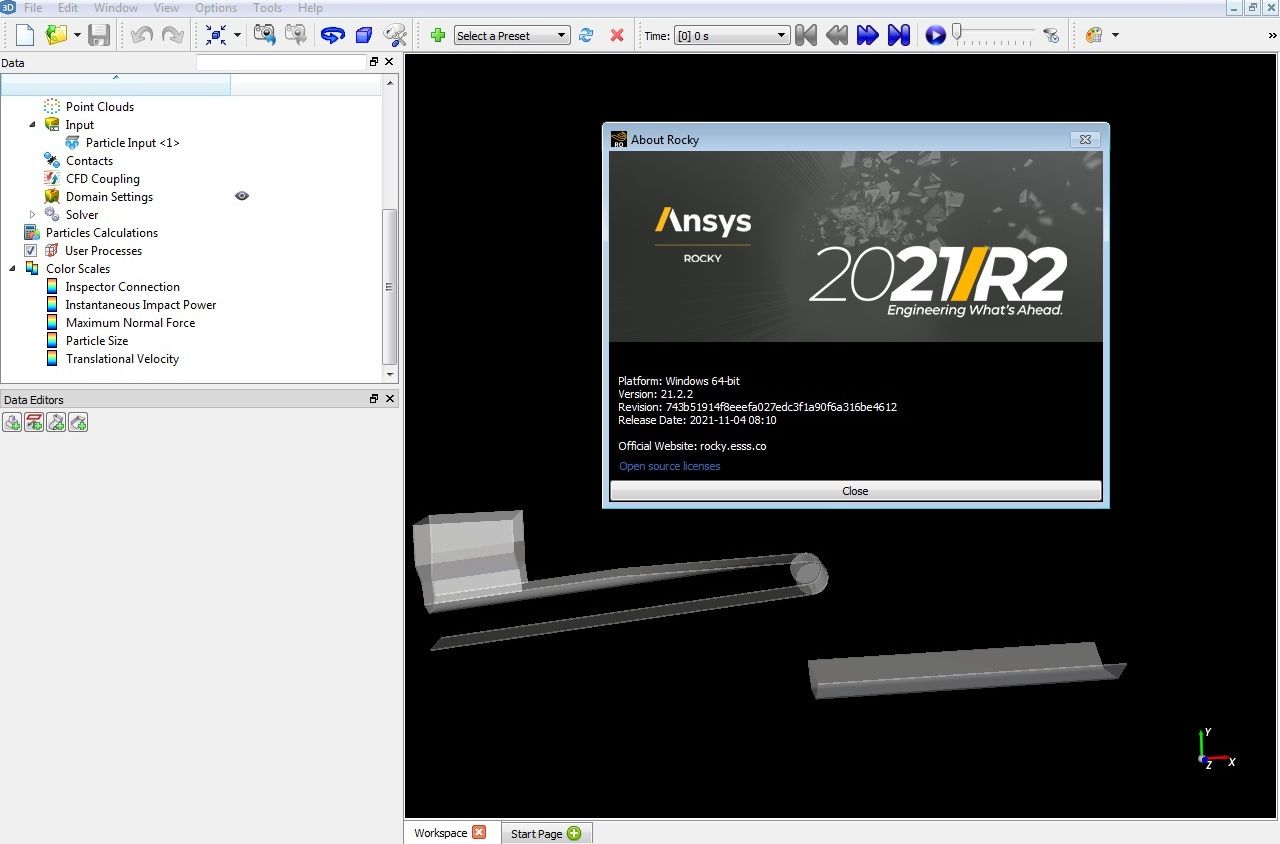1280x844 pixels.
Task: Close the Workspace tab with red X
Action: pyautogui.click(x=479, y=831)
